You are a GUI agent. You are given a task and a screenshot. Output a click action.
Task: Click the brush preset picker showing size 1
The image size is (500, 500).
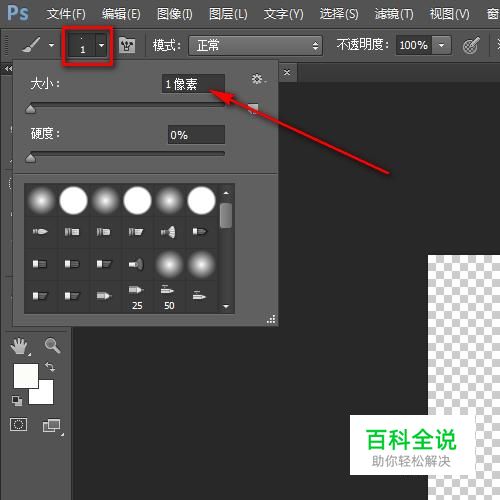(x=82, y=45)
